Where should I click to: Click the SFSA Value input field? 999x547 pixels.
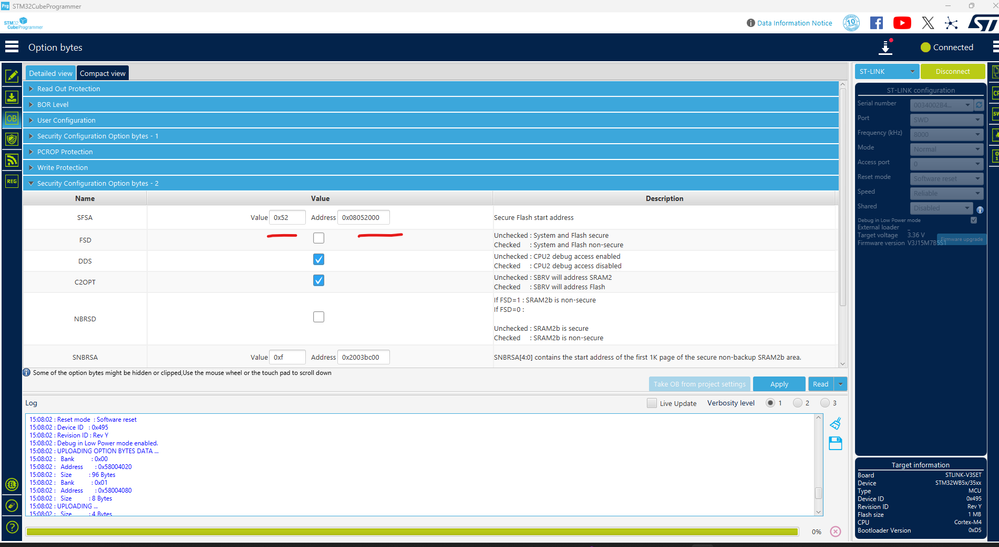287,217
